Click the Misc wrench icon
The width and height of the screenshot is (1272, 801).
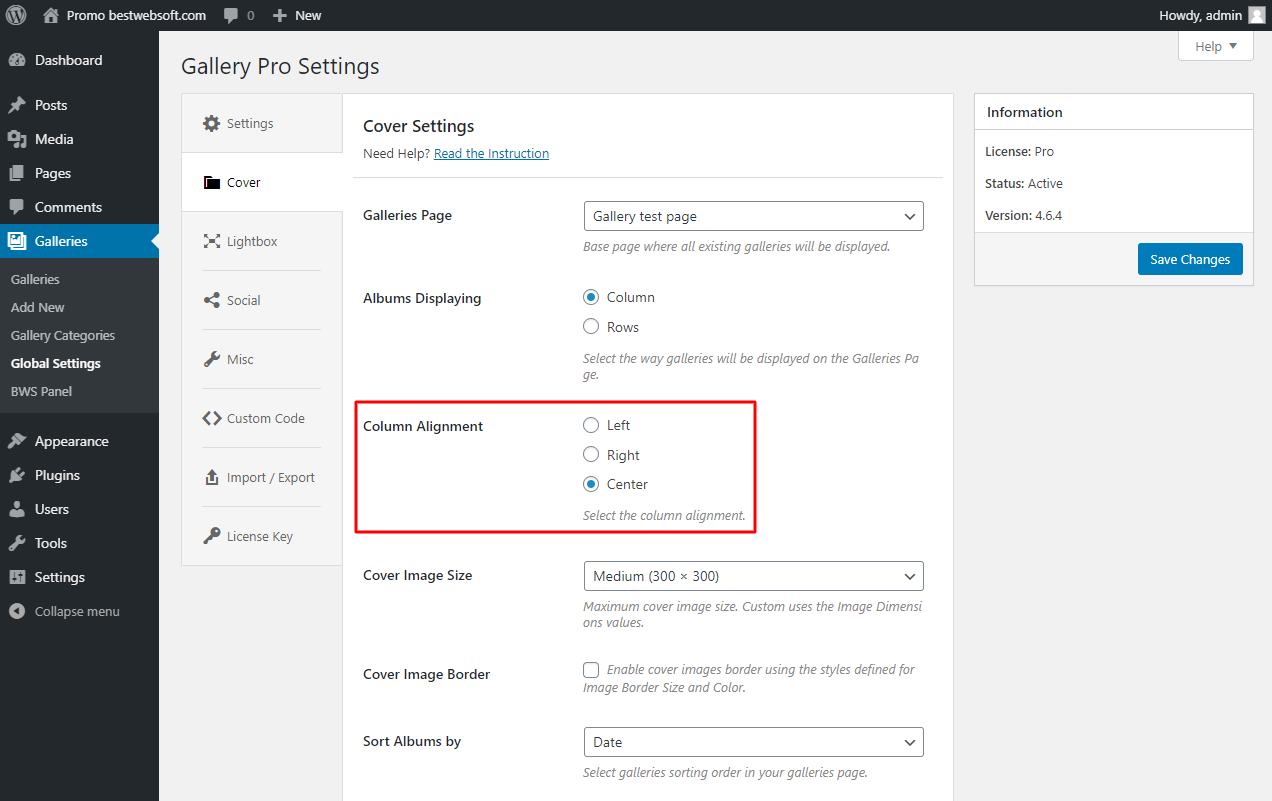(211, 359)
